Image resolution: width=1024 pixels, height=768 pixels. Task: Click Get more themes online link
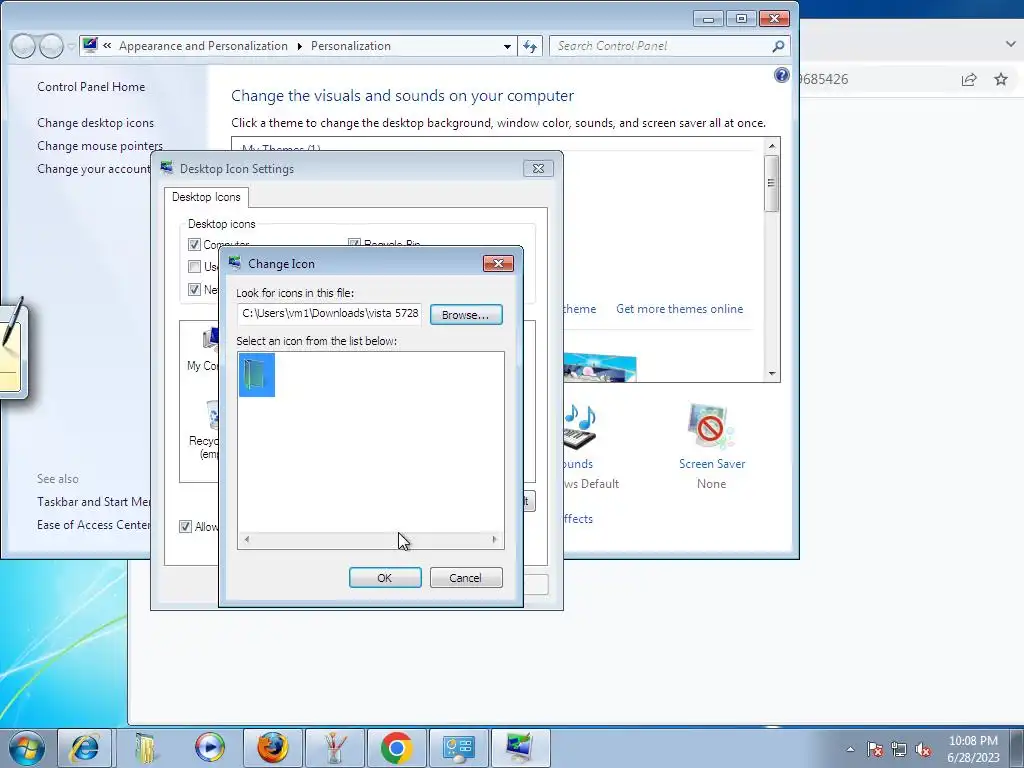click(x=679, y=309)
